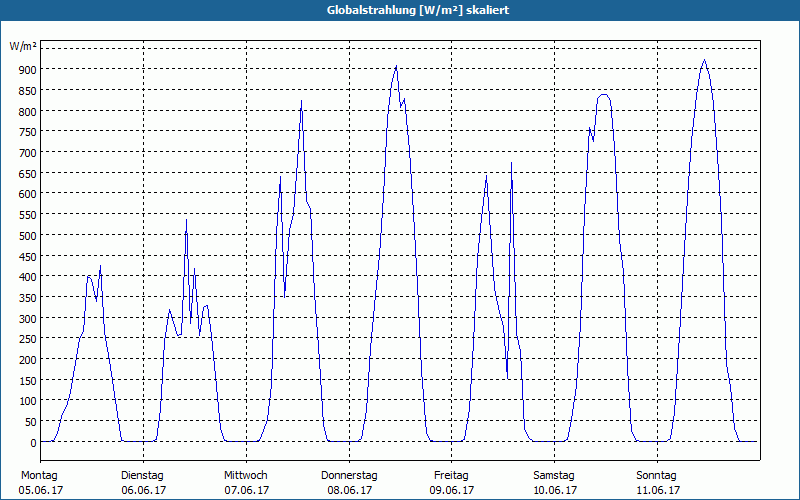
Task: Click the 50 value on y-axis
Action: (x=31, y=422)
